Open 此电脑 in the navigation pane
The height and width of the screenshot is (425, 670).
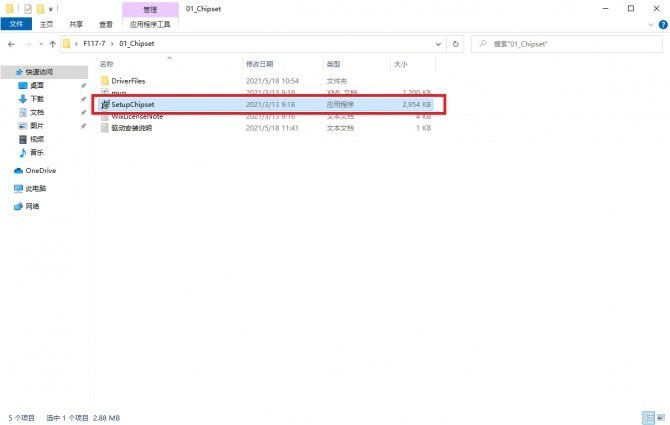(x=35, y=188)
